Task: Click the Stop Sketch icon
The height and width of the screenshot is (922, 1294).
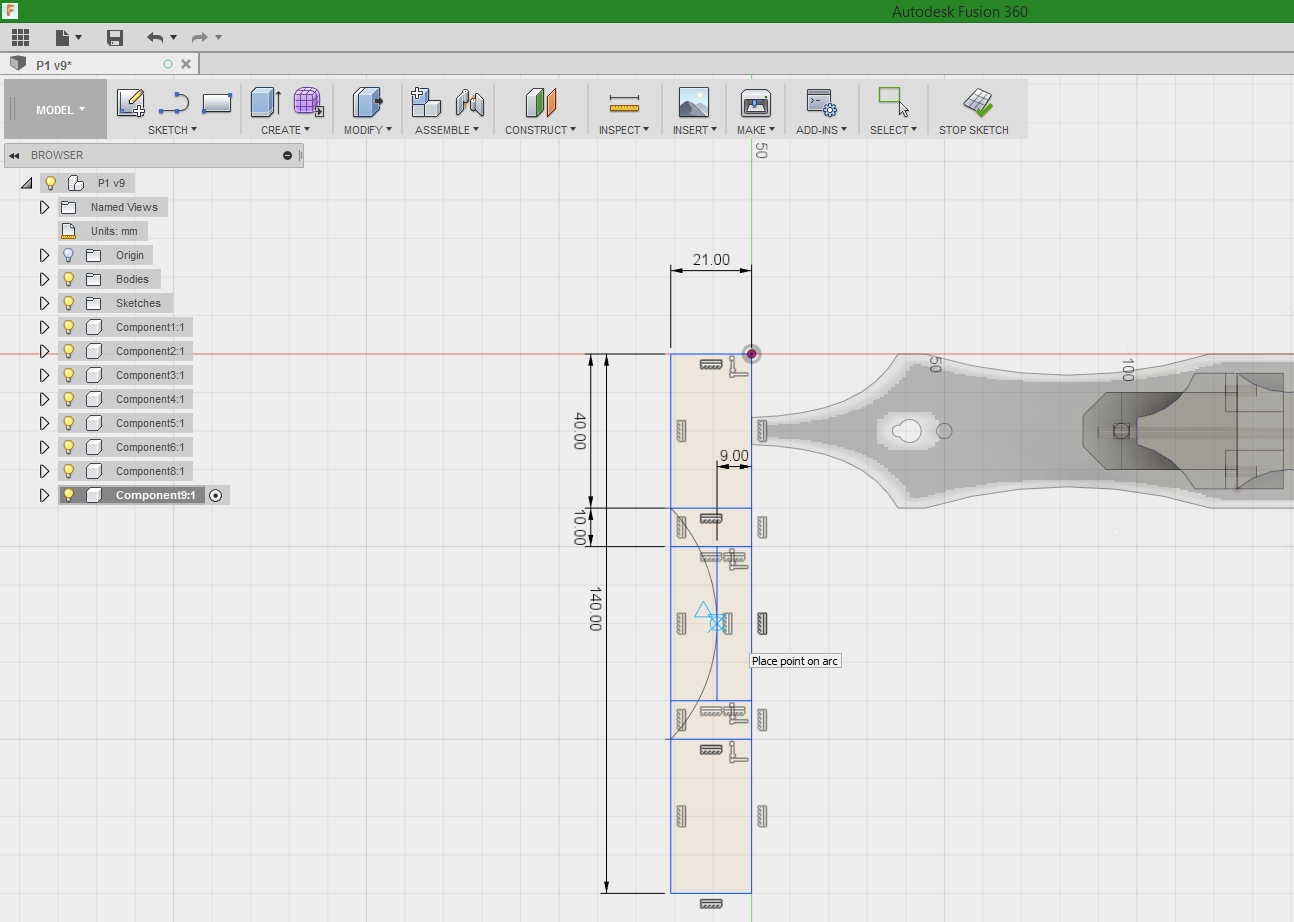Action: (977, 102)
